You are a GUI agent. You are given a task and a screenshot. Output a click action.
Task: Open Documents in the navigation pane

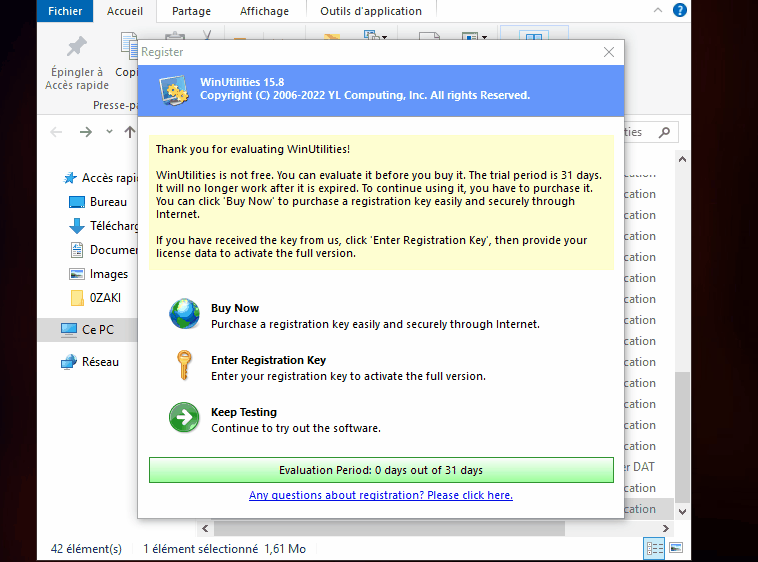pyautogui.click(x=103, y=250)
